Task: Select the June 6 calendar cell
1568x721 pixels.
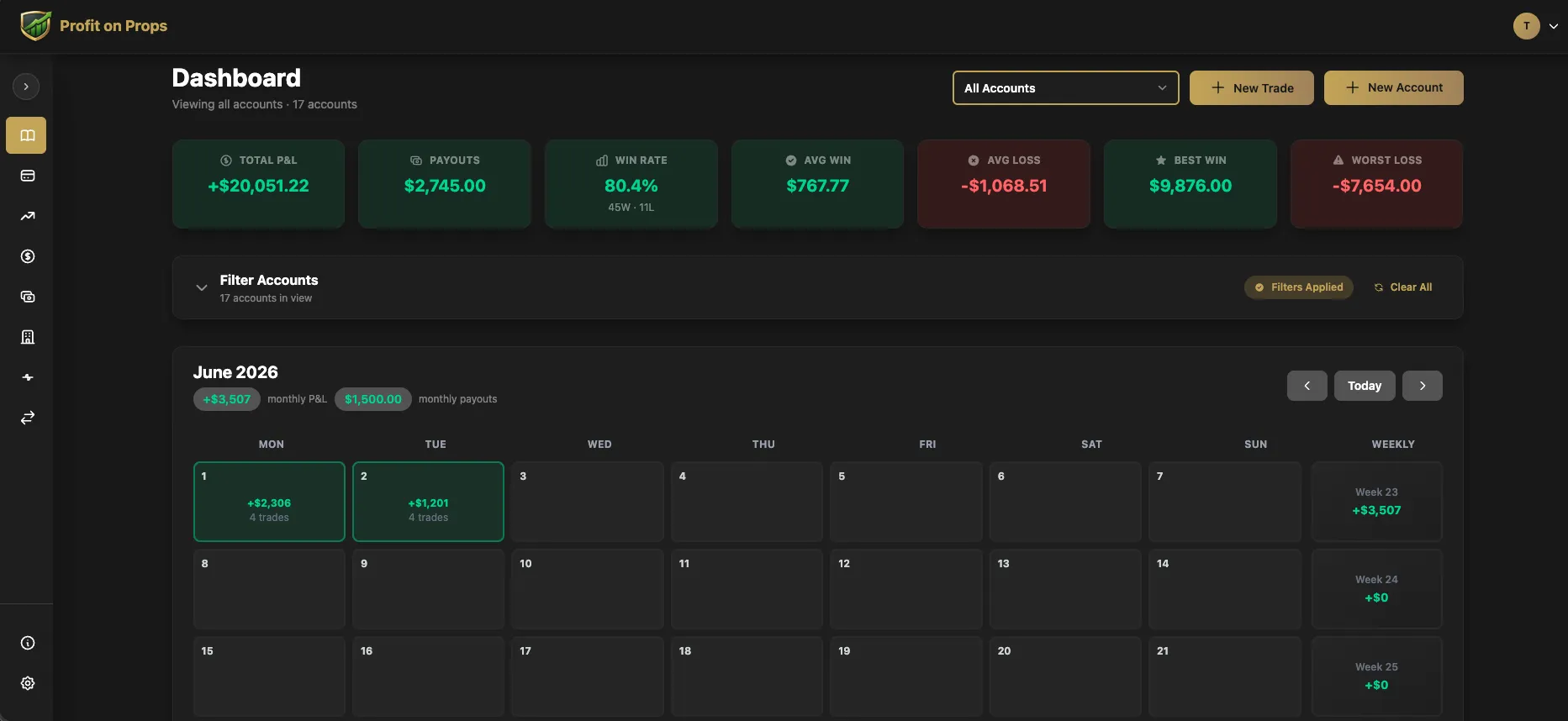Action: (1065, 502)
